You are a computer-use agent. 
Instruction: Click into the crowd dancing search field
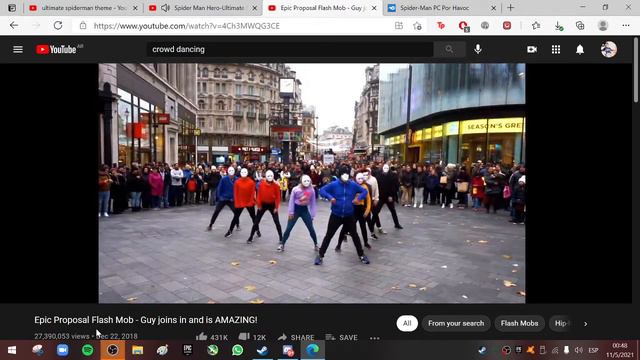click(290, 49)
